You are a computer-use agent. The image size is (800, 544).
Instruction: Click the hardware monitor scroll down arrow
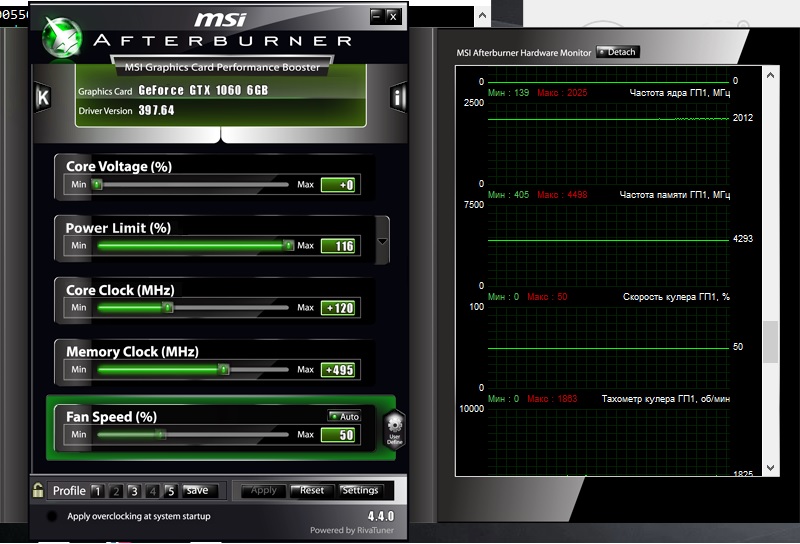pos(770,467)
